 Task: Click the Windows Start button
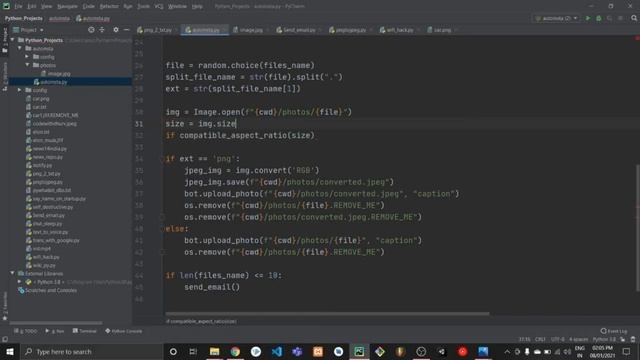[x=9, y=351]
